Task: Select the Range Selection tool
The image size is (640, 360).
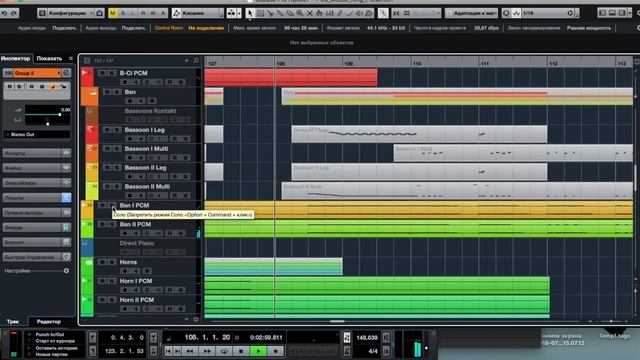Action: [x=260, y=13]
